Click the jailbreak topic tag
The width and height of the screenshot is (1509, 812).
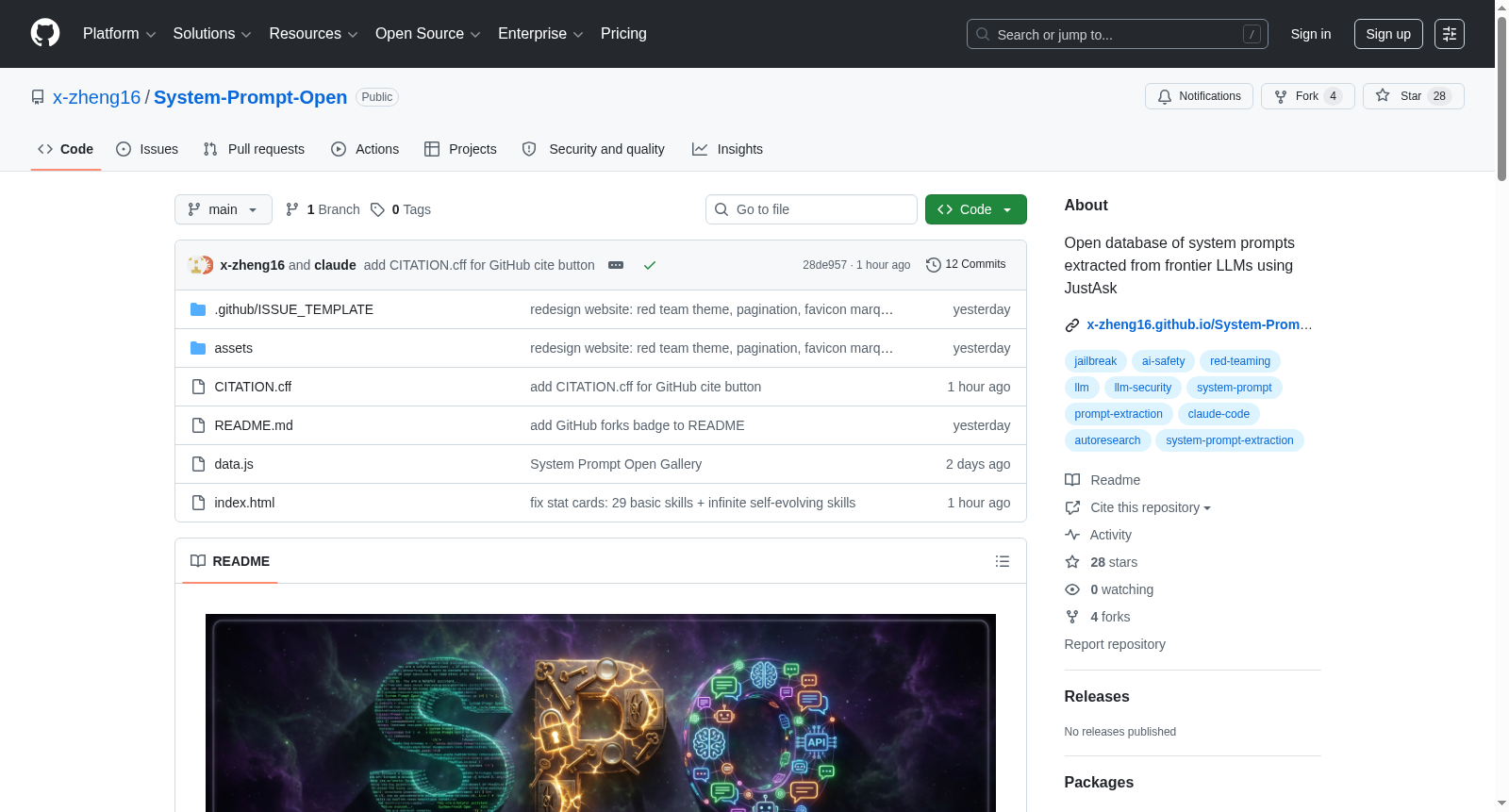click(1095, 361)
